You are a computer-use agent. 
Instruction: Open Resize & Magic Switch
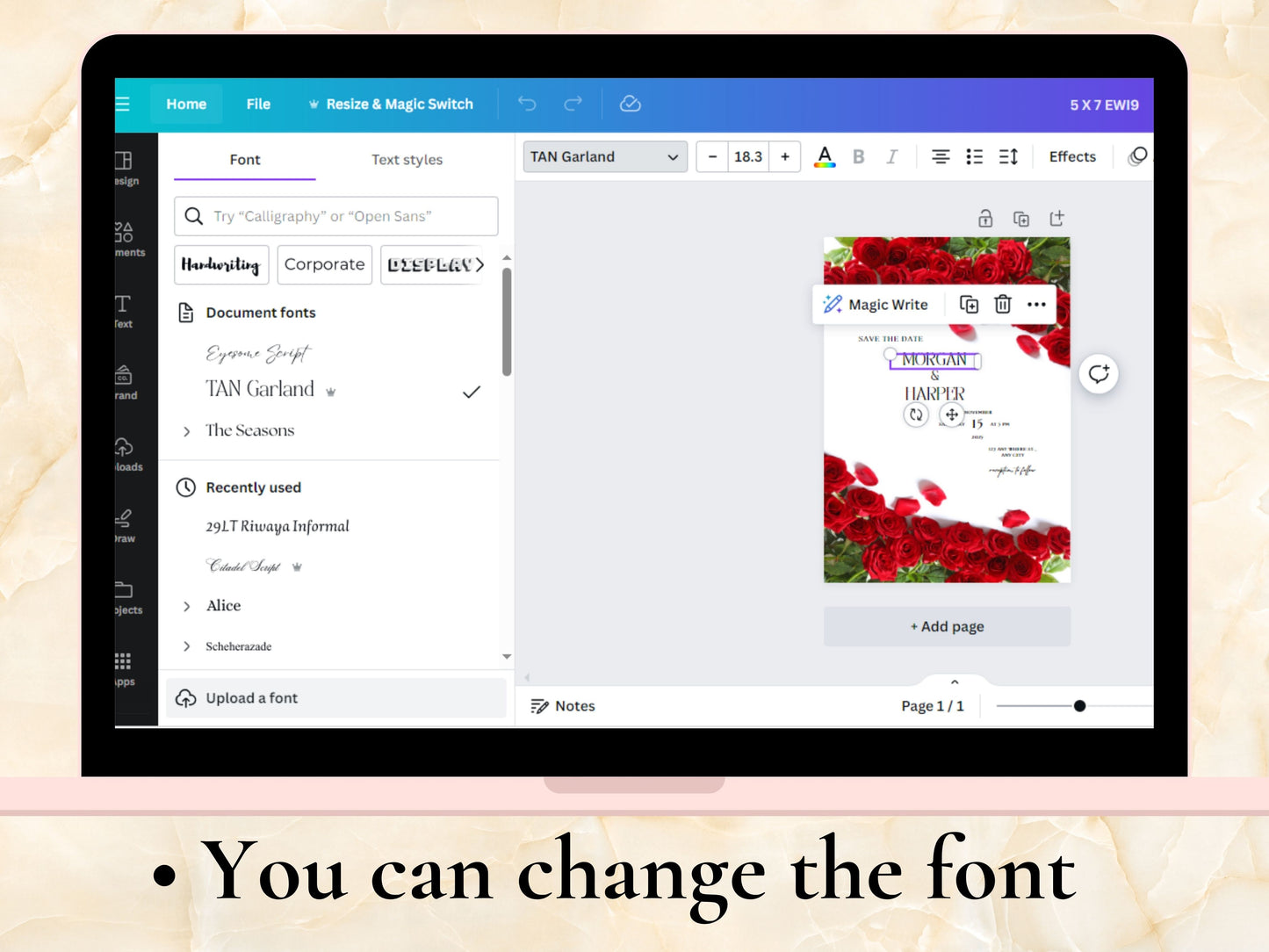pyautogui.click(x=391, y=105)
